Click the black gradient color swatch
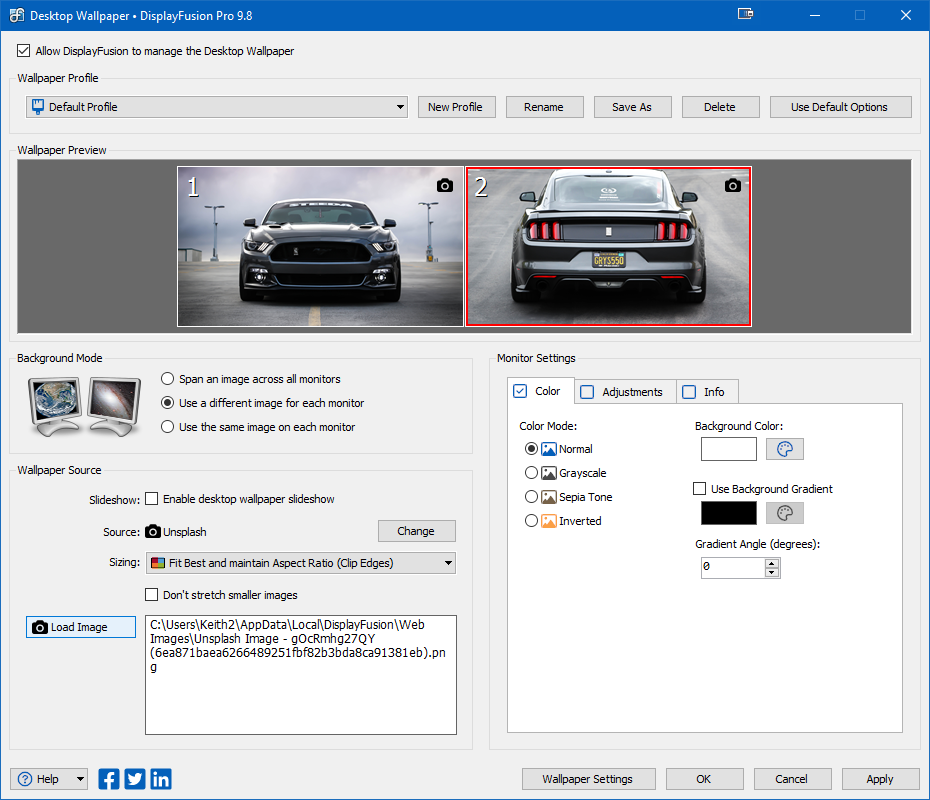 tap(728, 513)
